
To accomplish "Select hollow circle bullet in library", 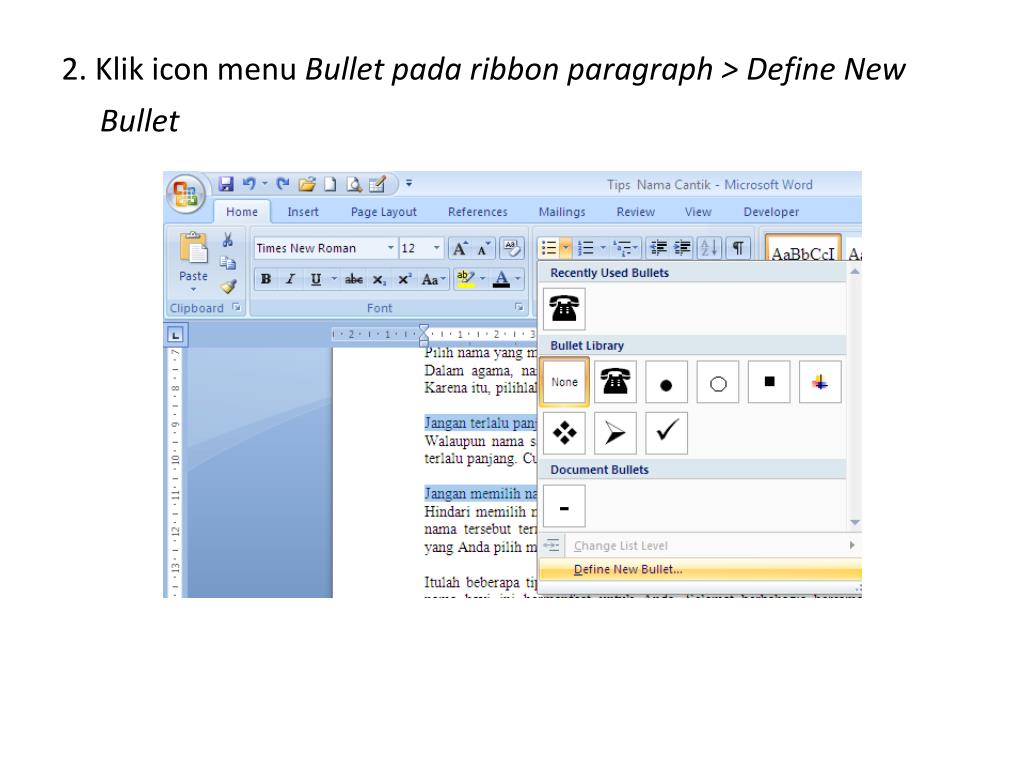I will pos(718,382).
